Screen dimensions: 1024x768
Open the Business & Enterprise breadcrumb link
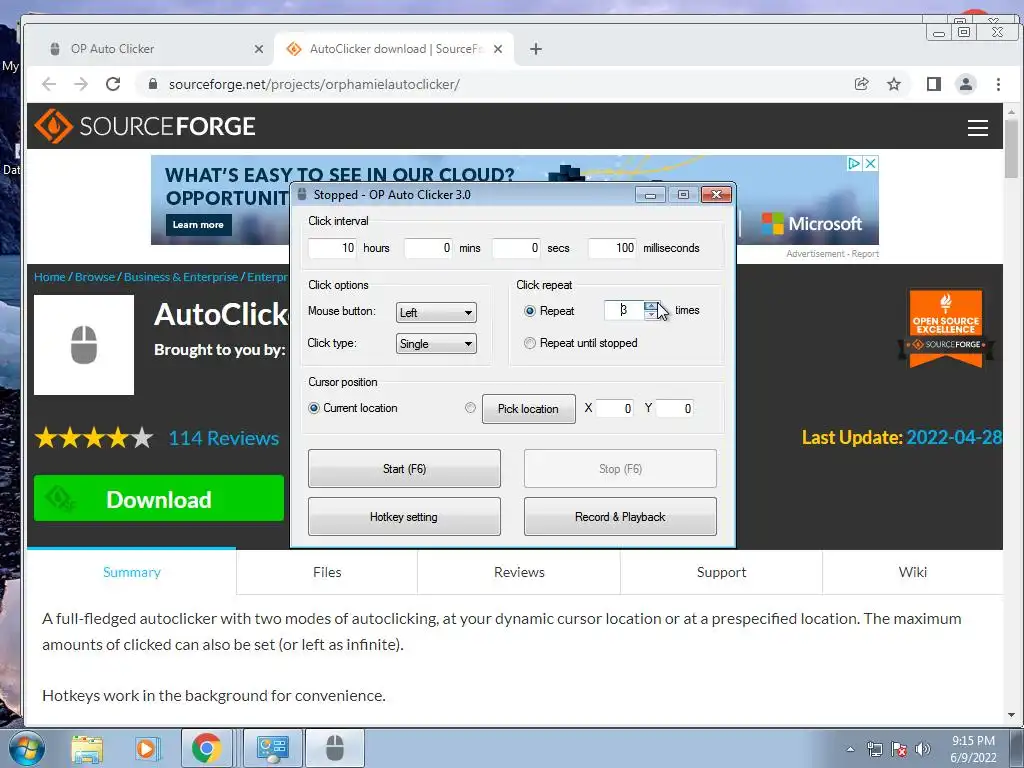tap(181, 277)
